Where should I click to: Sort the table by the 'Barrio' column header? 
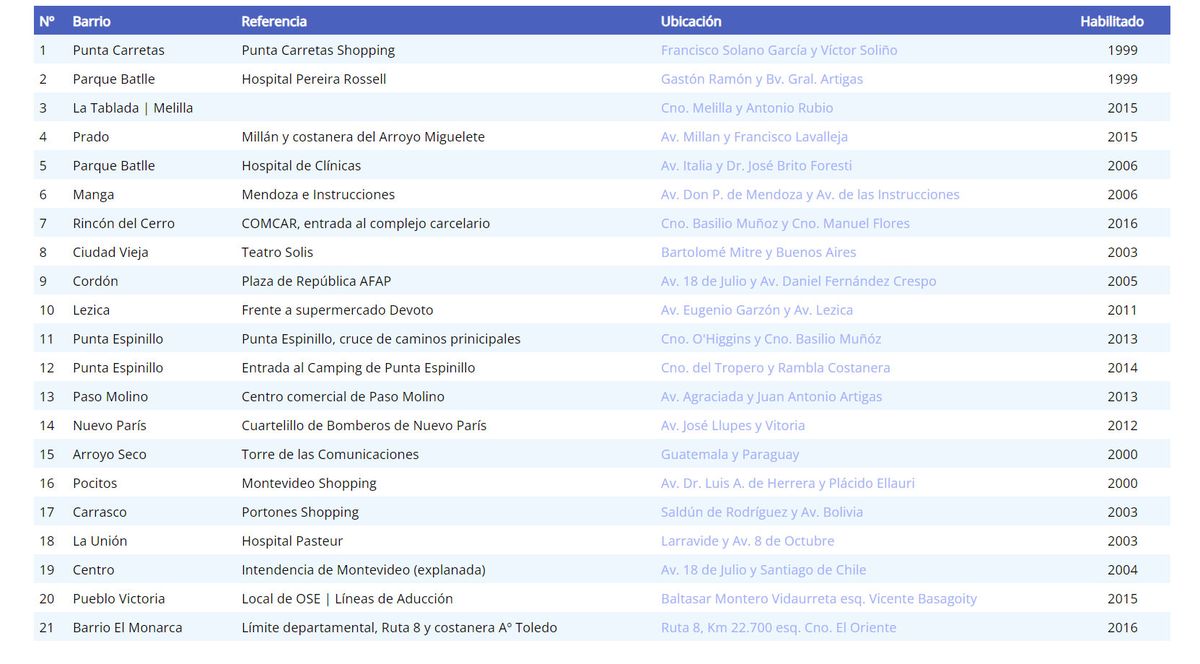[x=90, y=20]
